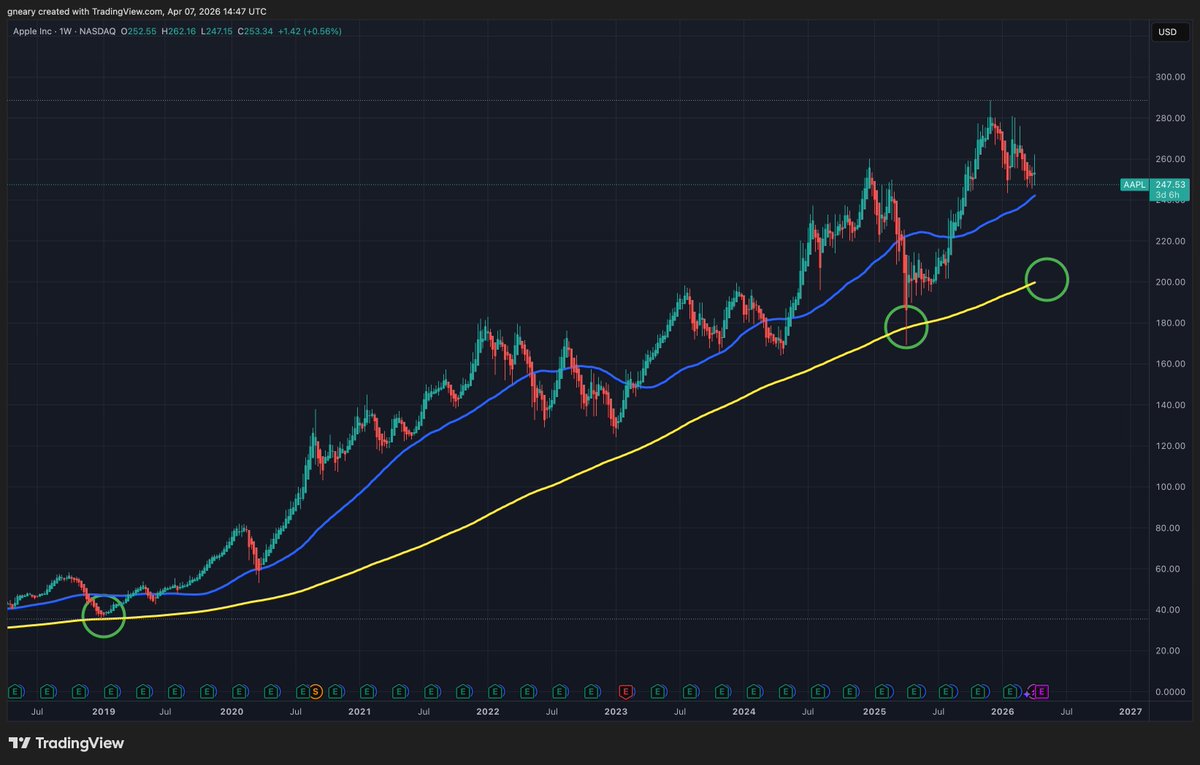The width and height of the screenshot is (1200, 765).
Task: Click the 2021 time axis label
Action: (360, 711)
